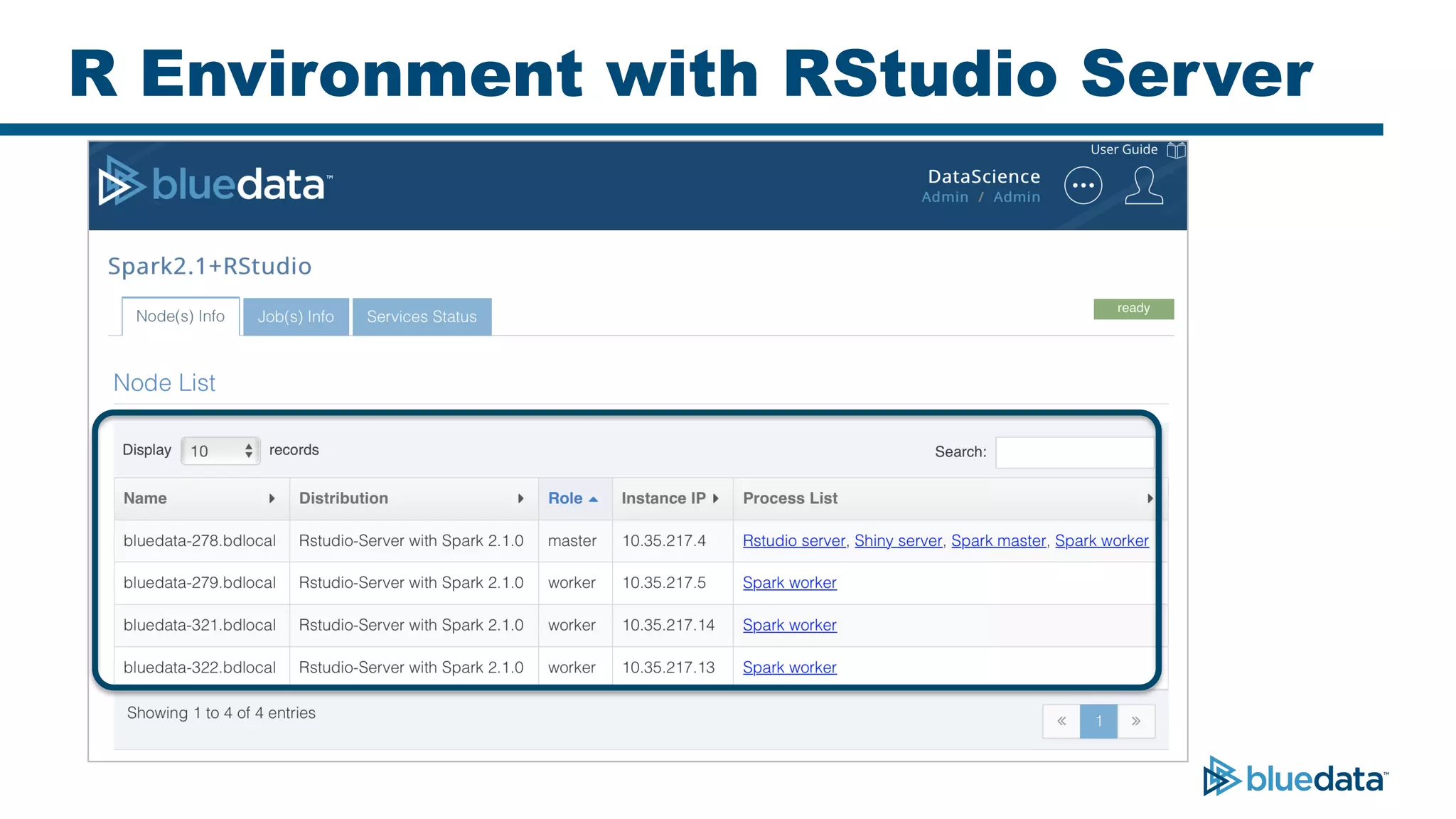The width and height of the screenshot is (1456, 819).
Task: Sort by Process List column arrow
Action: pyautogui.click(x=1149, y=498)
